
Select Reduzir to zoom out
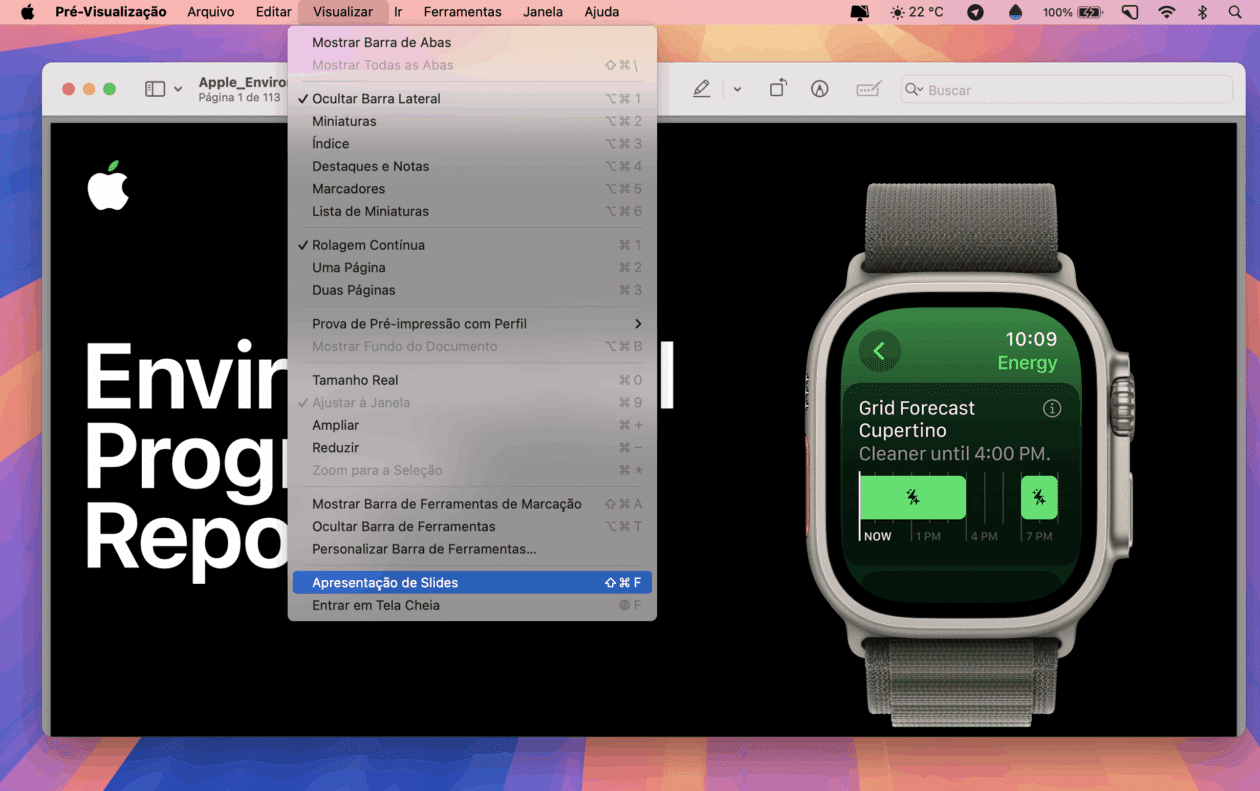click(472, 448)
